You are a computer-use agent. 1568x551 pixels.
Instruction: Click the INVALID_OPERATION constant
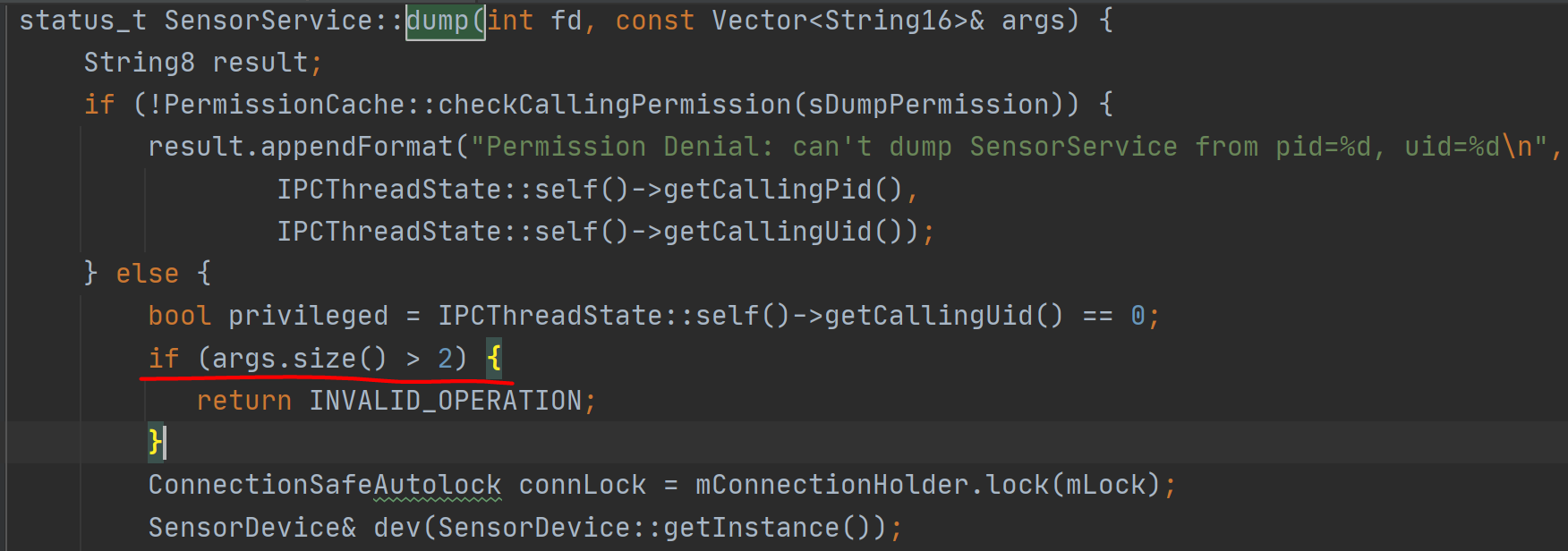[446, 401]
